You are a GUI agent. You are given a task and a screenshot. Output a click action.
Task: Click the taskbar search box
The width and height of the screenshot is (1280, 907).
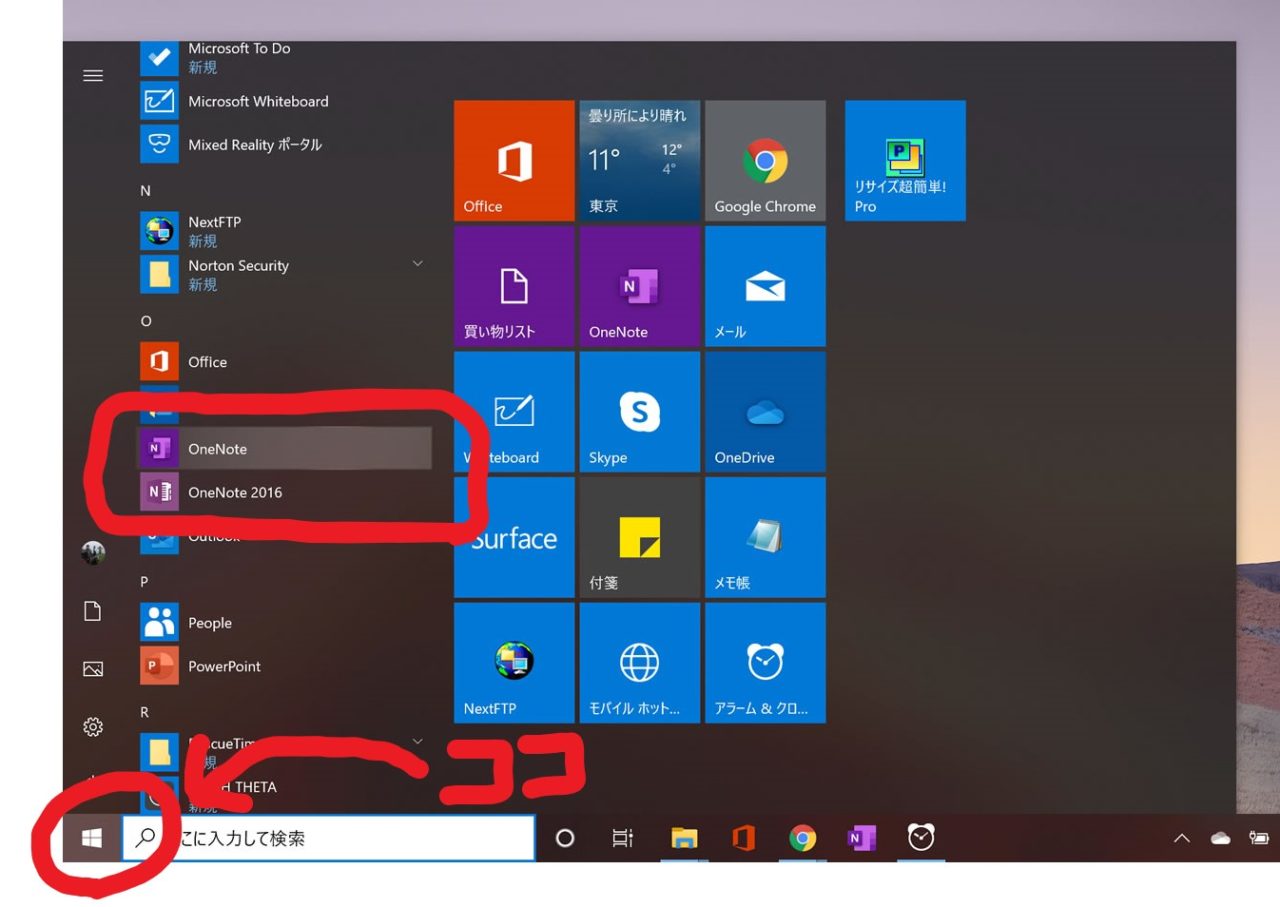click(330, 838)
